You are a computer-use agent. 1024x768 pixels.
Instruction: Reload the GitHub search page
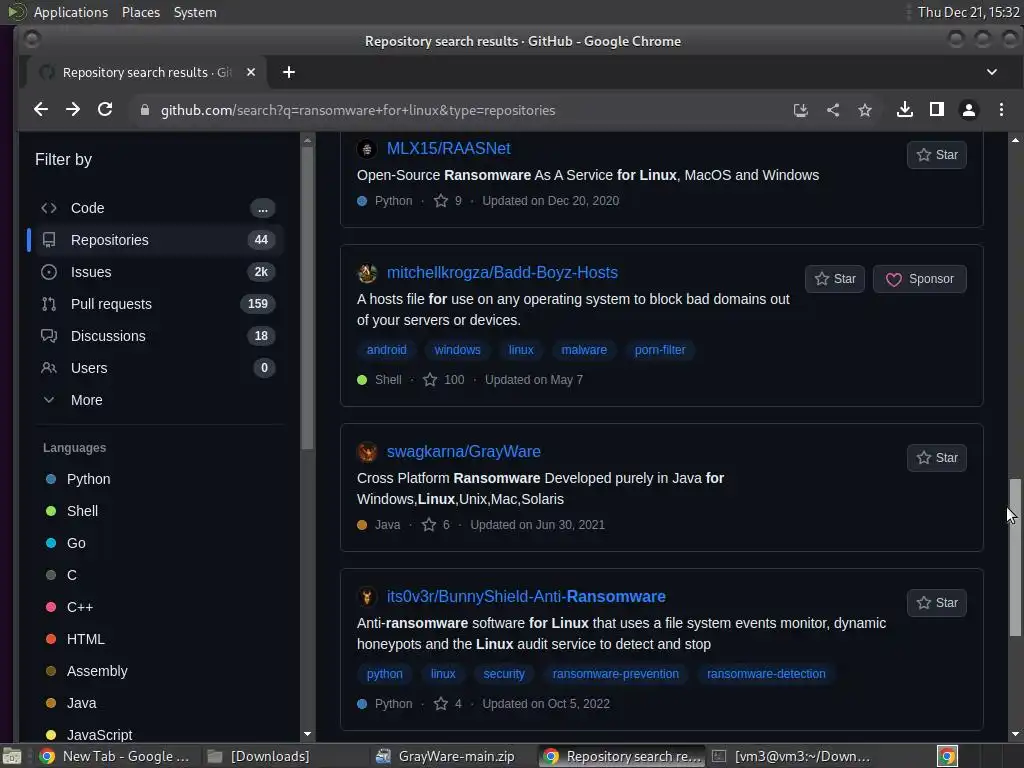[x=104, y=110]
